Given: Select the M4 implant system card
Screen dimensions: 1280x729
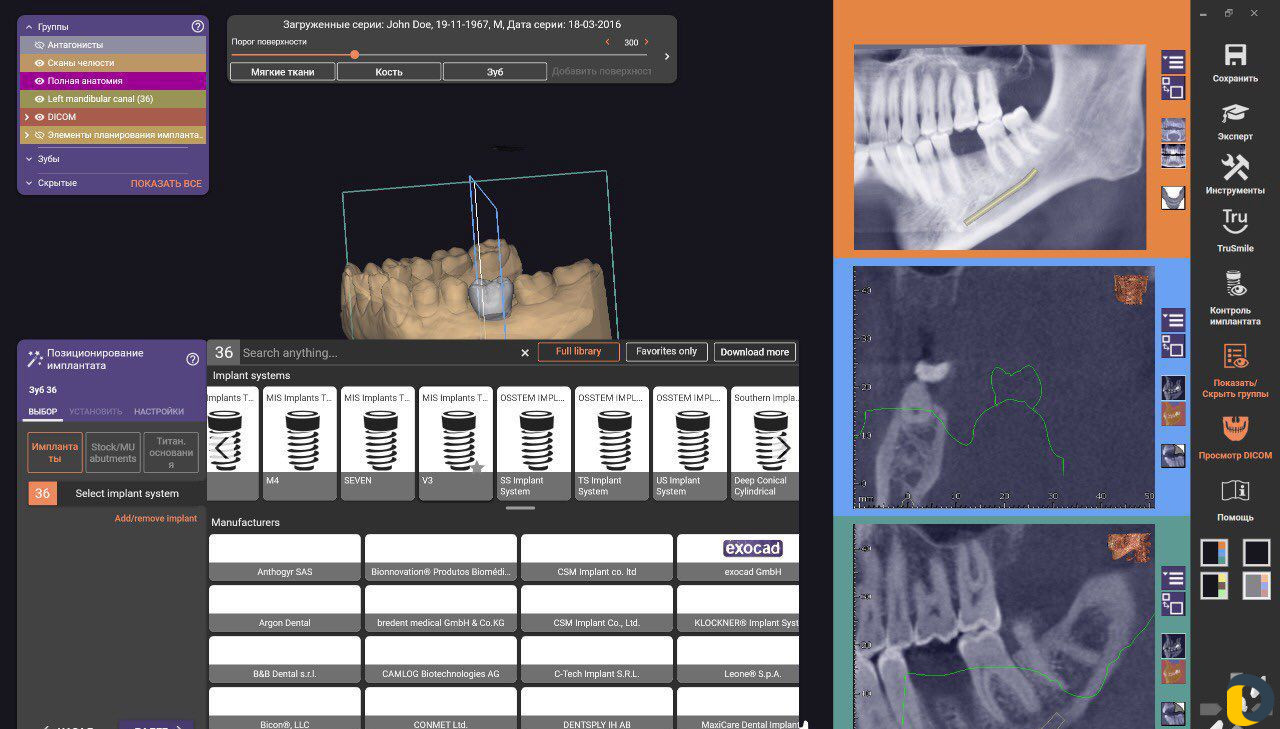Looking at the screenshot, I should pos(301,443).
